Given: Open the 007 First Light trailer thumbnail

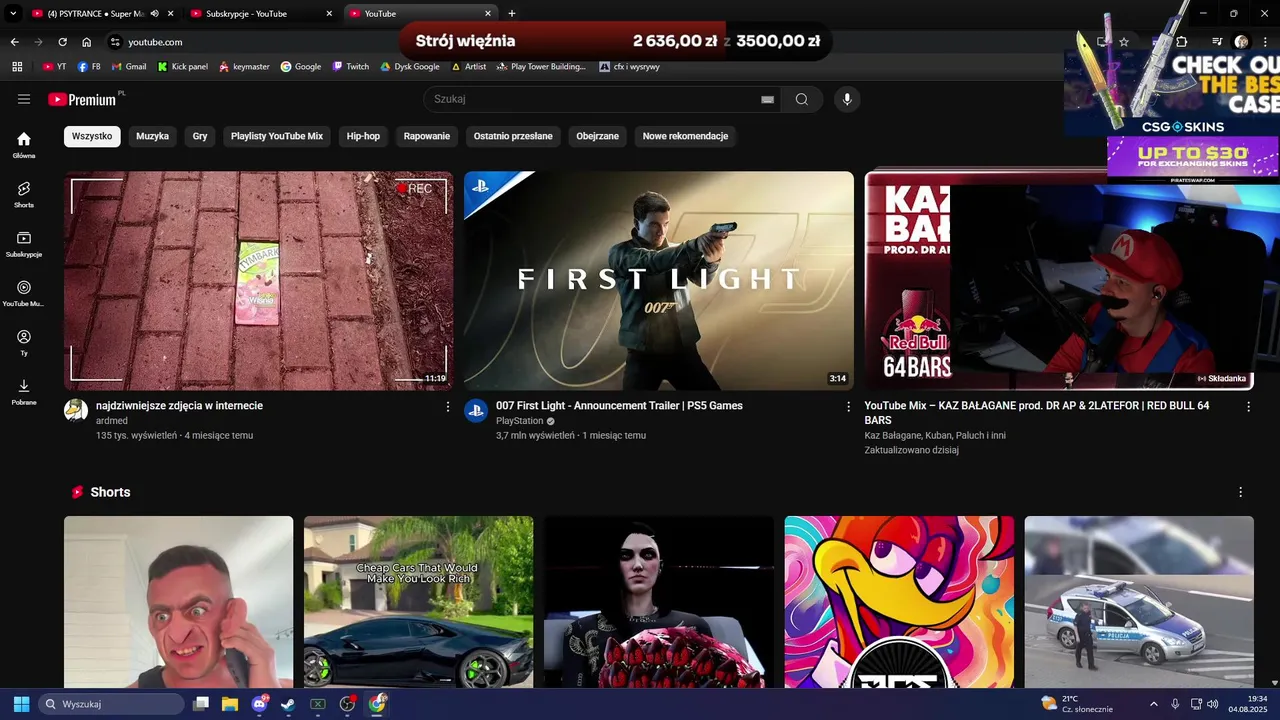Looking at the screenshot, I should 659,280.
